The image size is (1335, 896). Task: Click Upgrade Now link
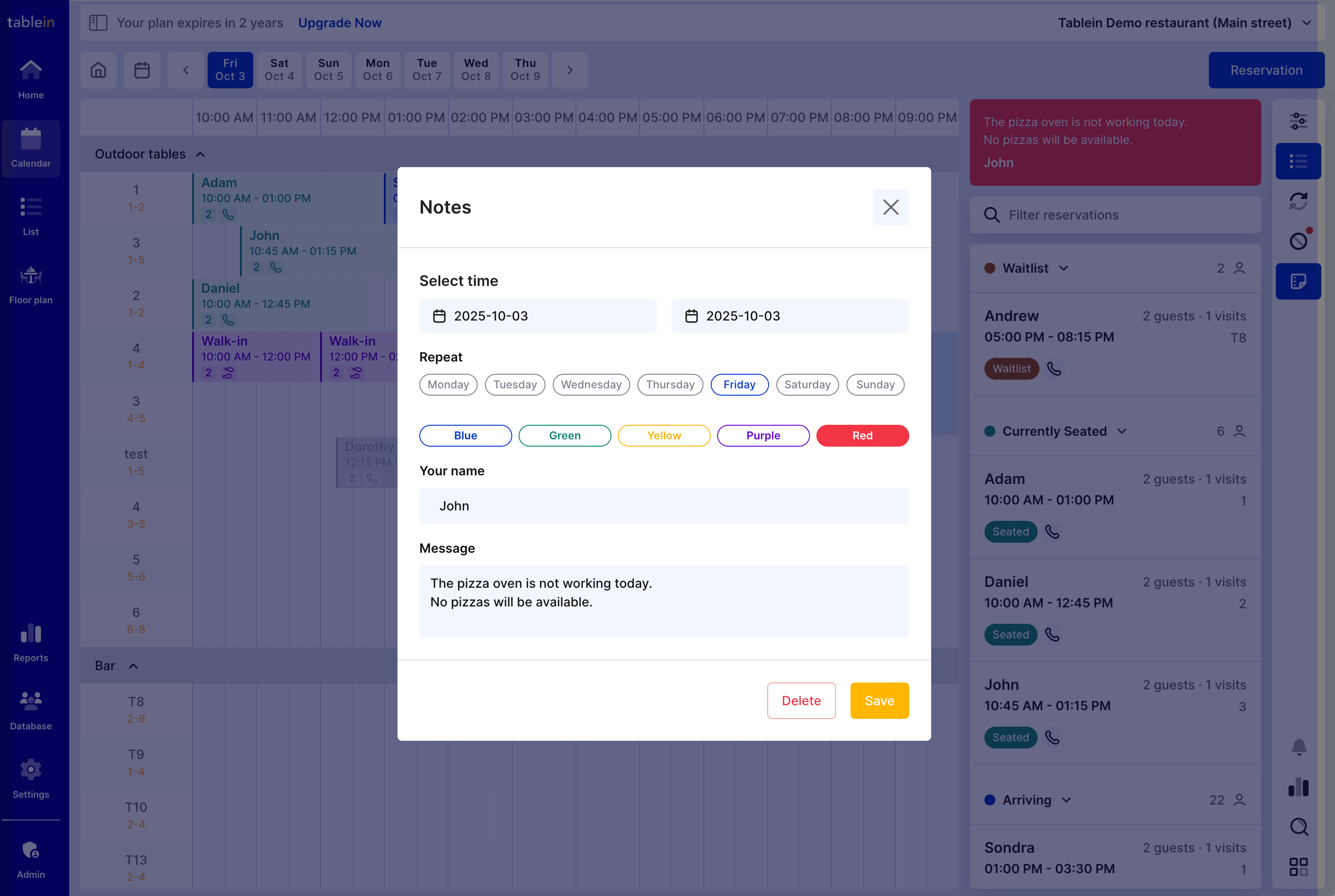(x=340, y=23)
